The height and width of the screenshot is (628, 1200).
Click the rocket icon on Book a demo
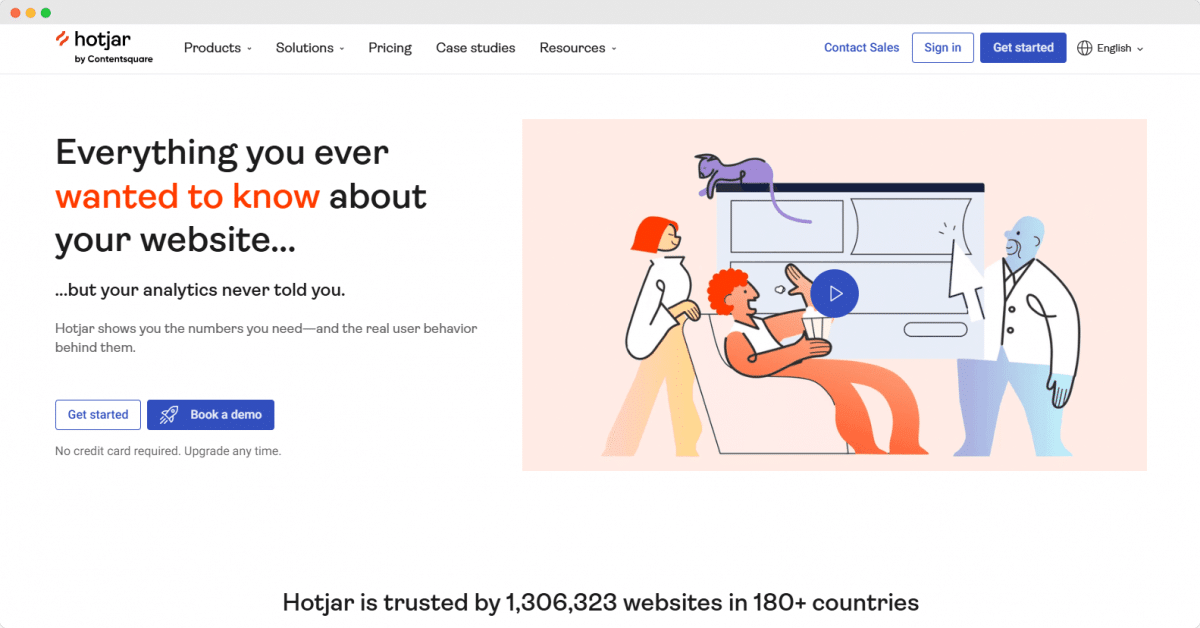coord(169,415)
